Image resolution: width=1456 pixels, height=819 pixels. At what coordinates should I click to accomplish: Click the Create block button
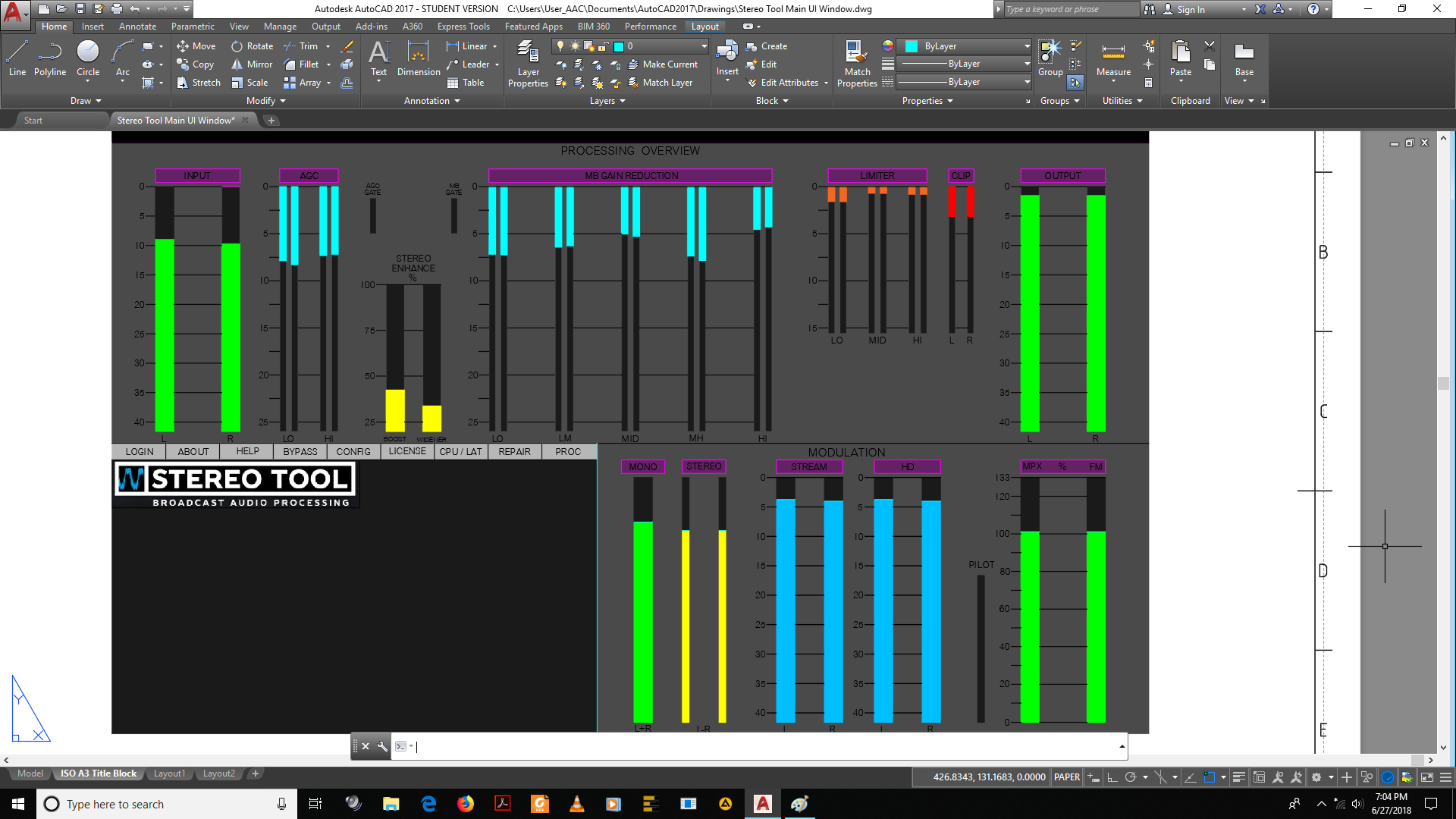[x=767, y=46]
